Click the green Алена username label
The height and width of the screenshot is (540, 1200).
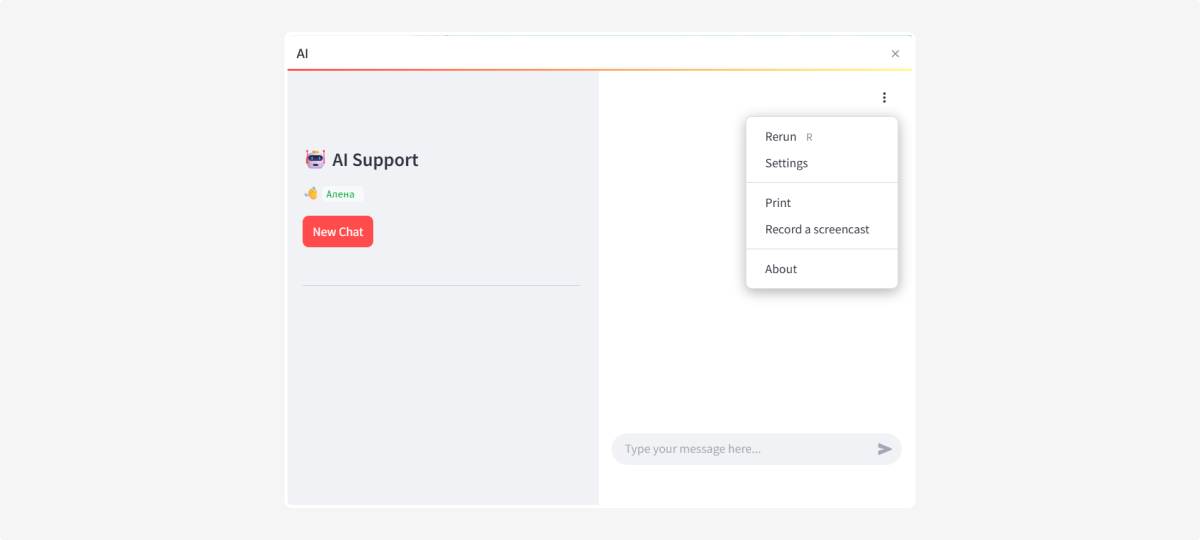340,194
